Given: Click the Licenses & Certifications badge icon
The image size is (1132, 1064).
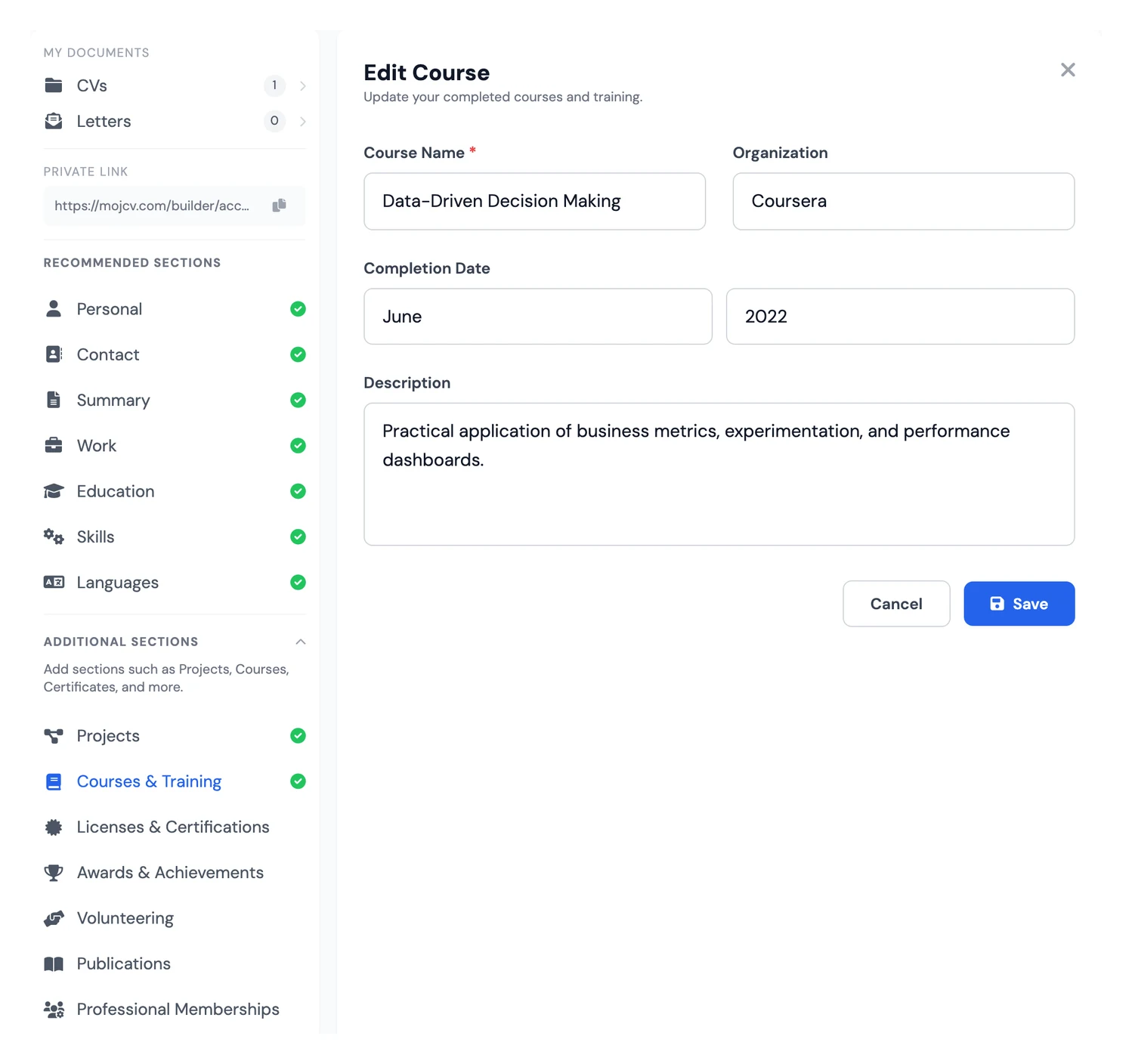Looking at the screenshot, I should point(54,827).
